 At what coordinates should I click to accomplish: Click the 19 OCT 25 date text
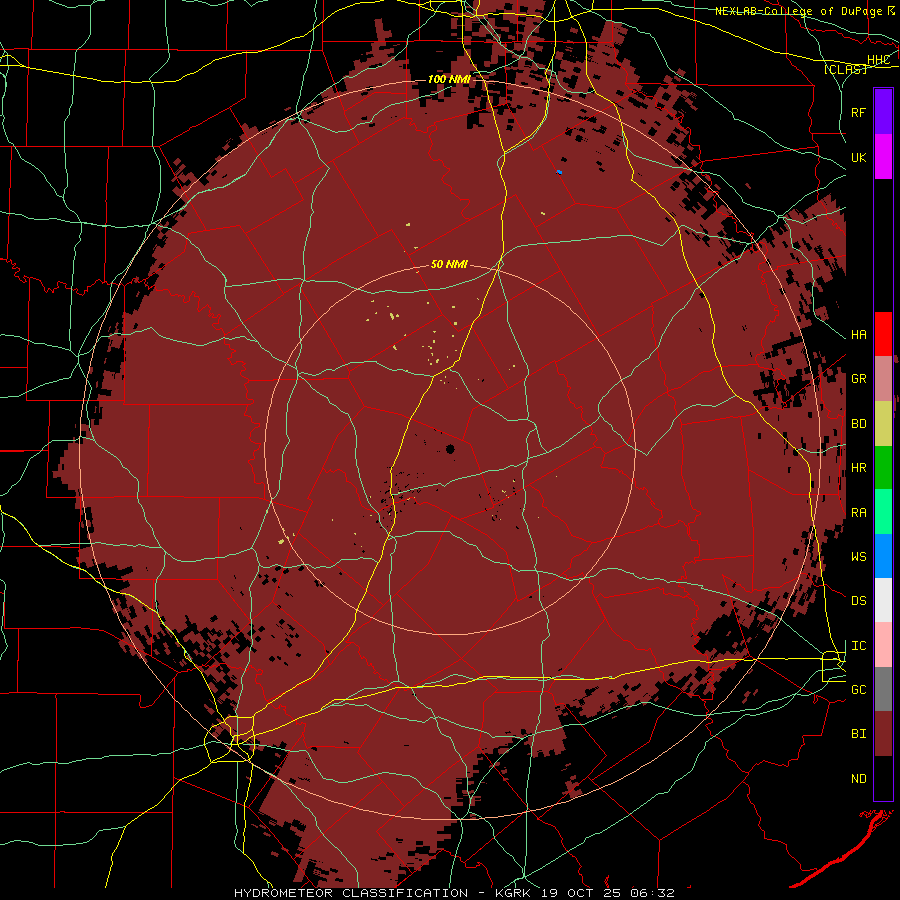[581, 893]
